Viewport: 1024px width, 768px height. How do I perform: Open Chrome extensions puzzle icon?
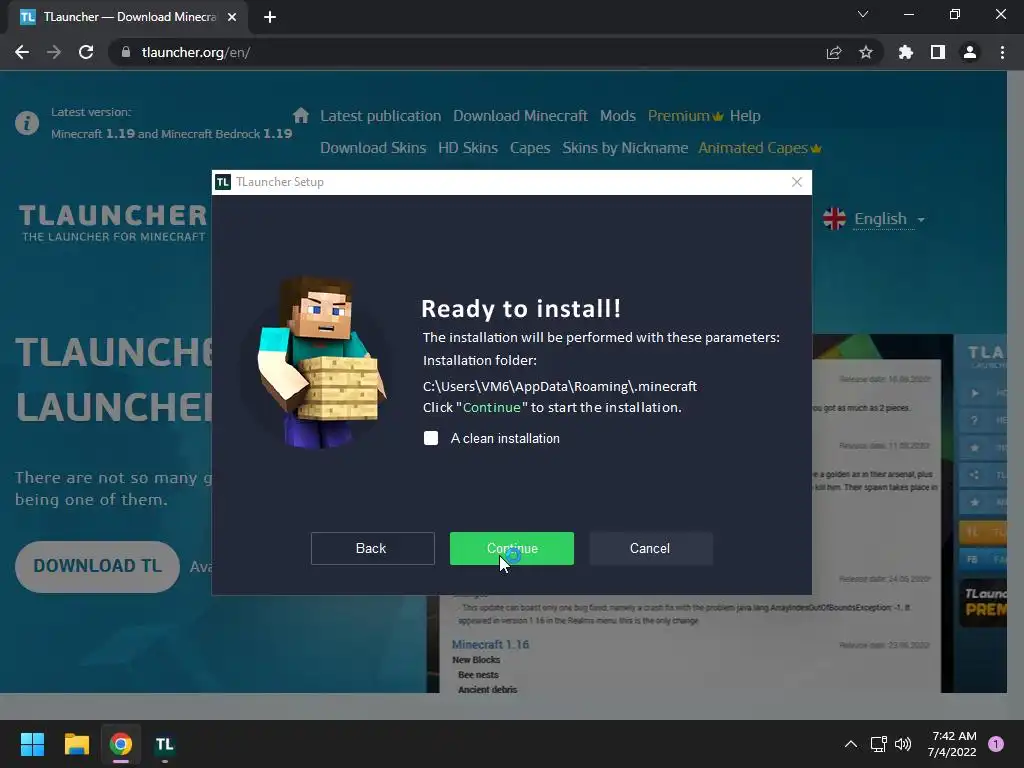click(x=906, y=52)
